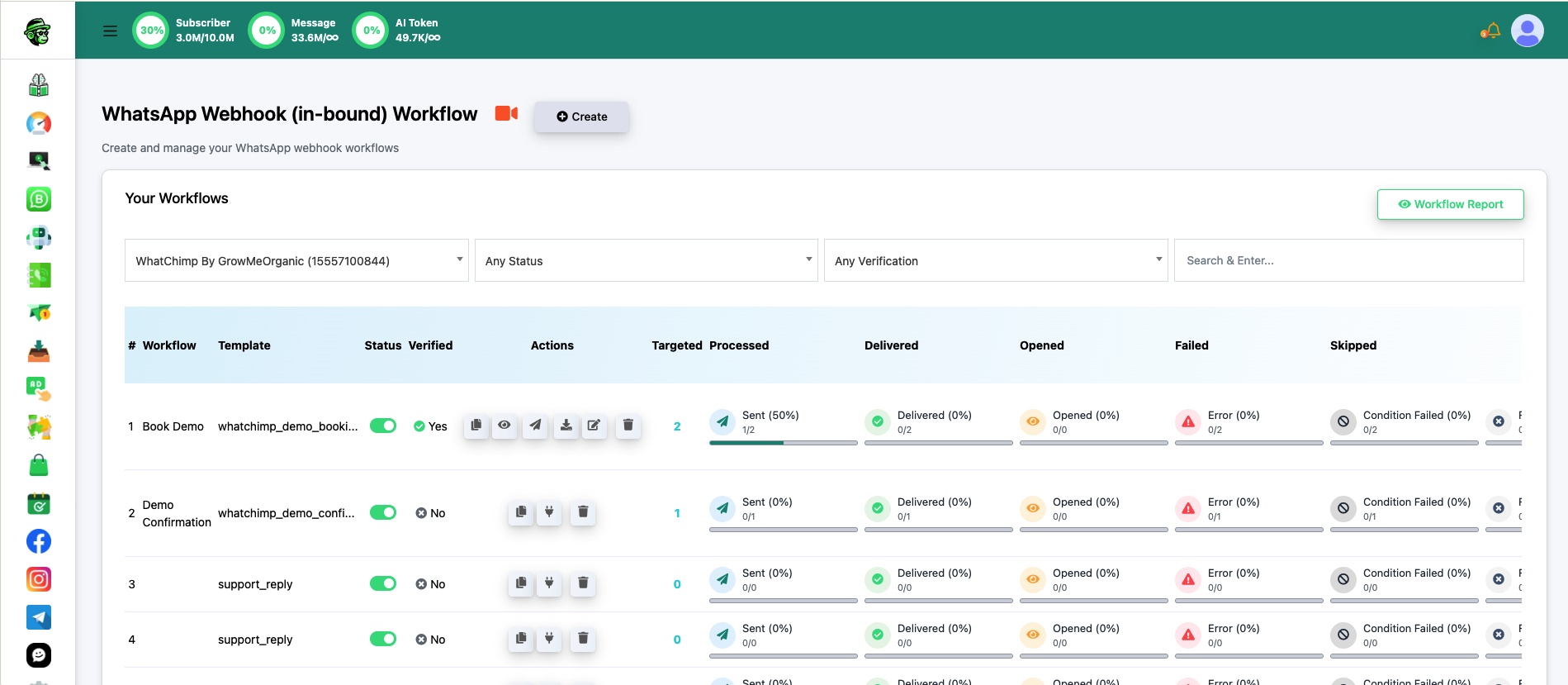Toggle the Book Demo workflow status switch
1568x685 pixels.
383,426
